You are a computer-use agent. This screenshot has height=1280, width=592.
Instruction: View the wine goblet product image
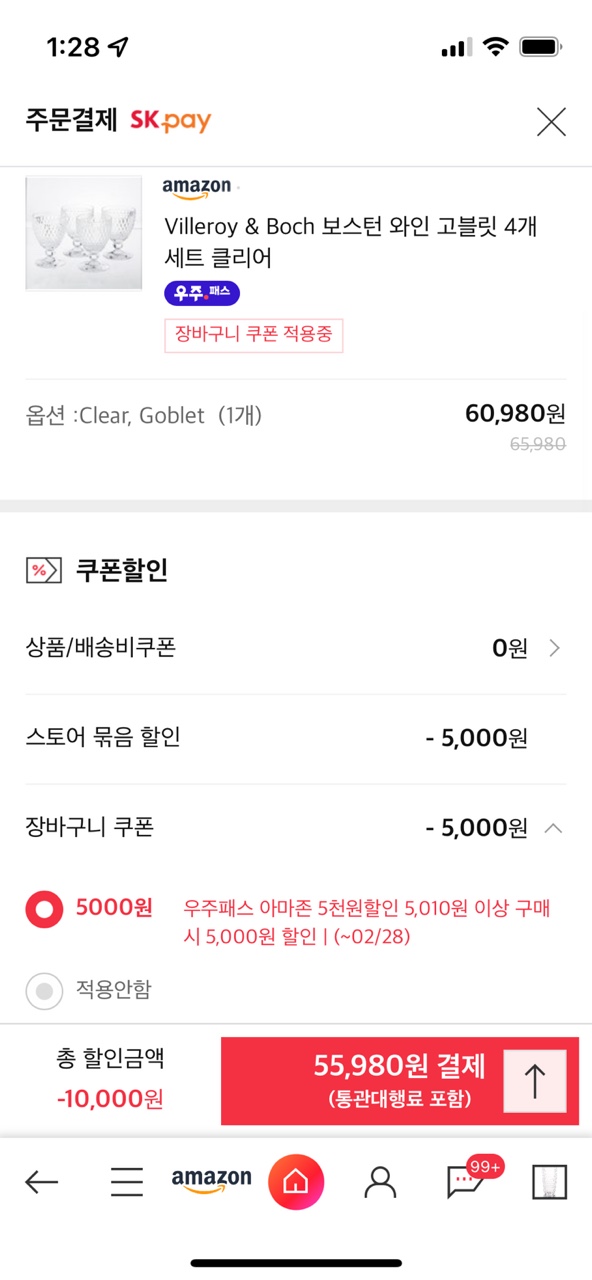(x=84, y=234)
